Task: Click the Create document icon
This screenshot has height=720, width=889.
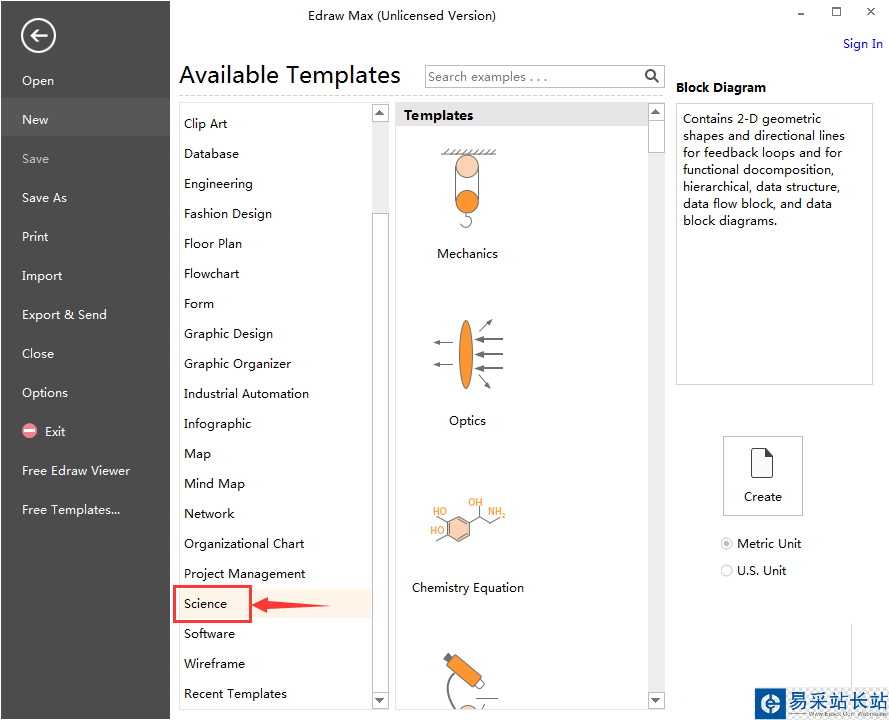Action: pyautogui.click(x=762, y=464)
